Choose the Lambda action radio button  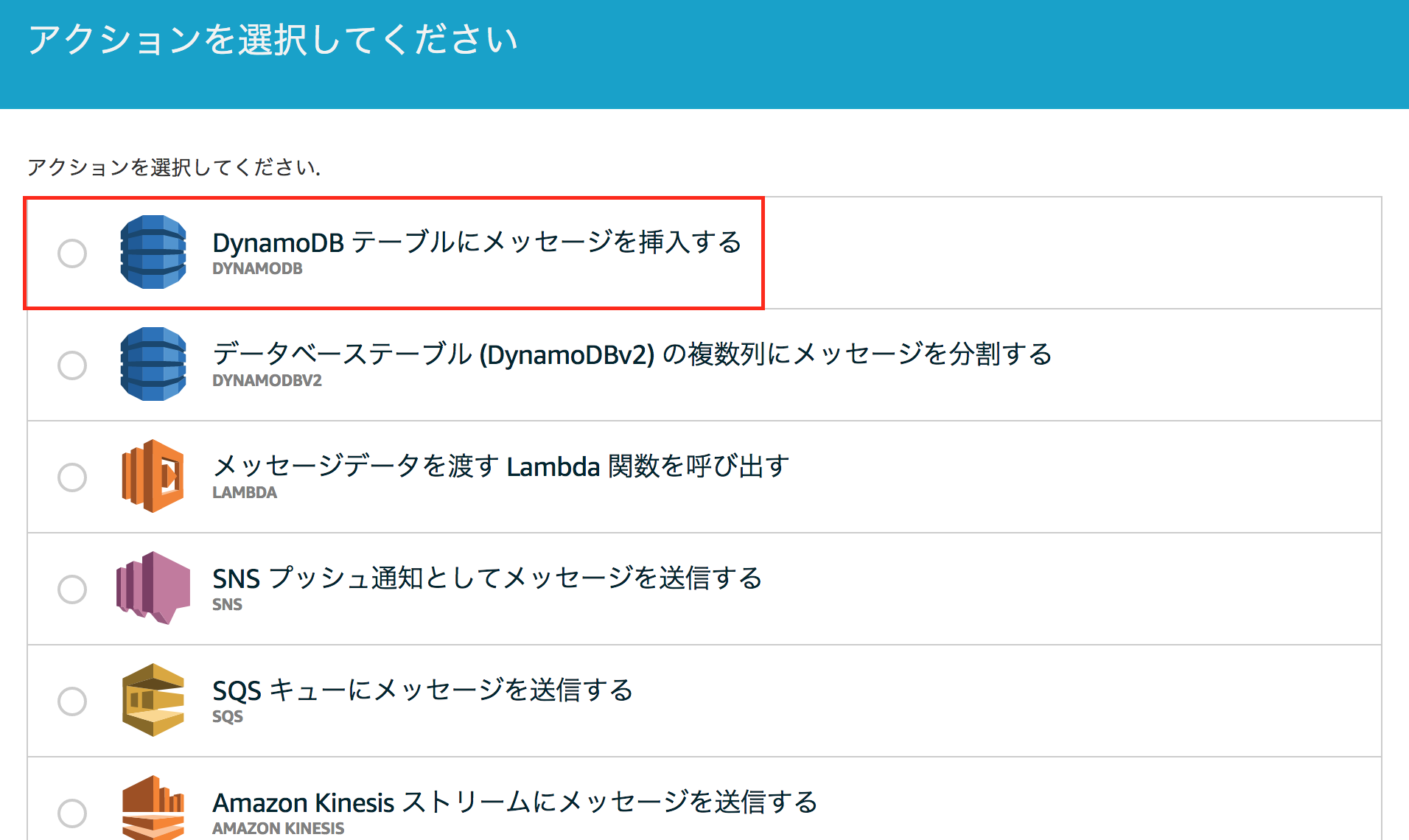pos(72,477)
